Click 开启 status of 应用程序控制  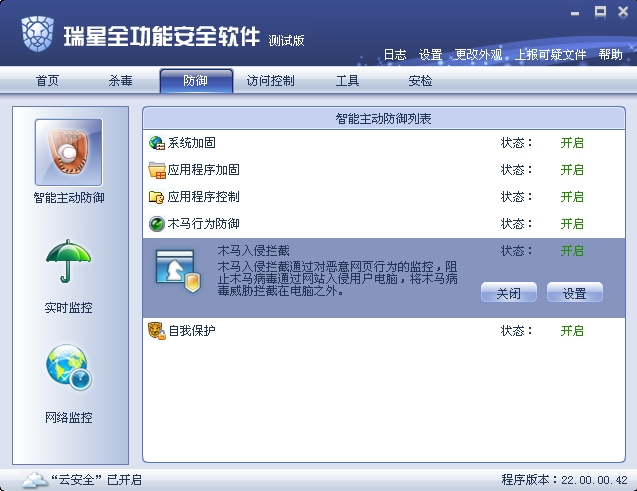572,197
